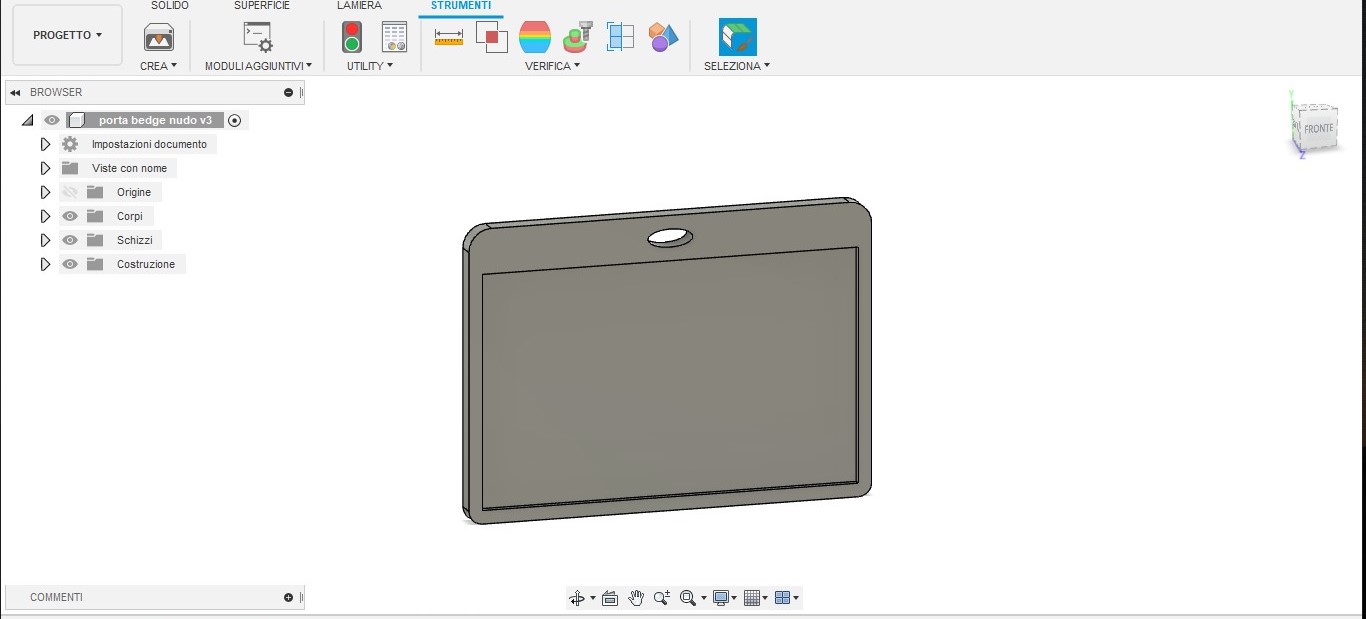Select the Zoom plus/minus tool

662,598
